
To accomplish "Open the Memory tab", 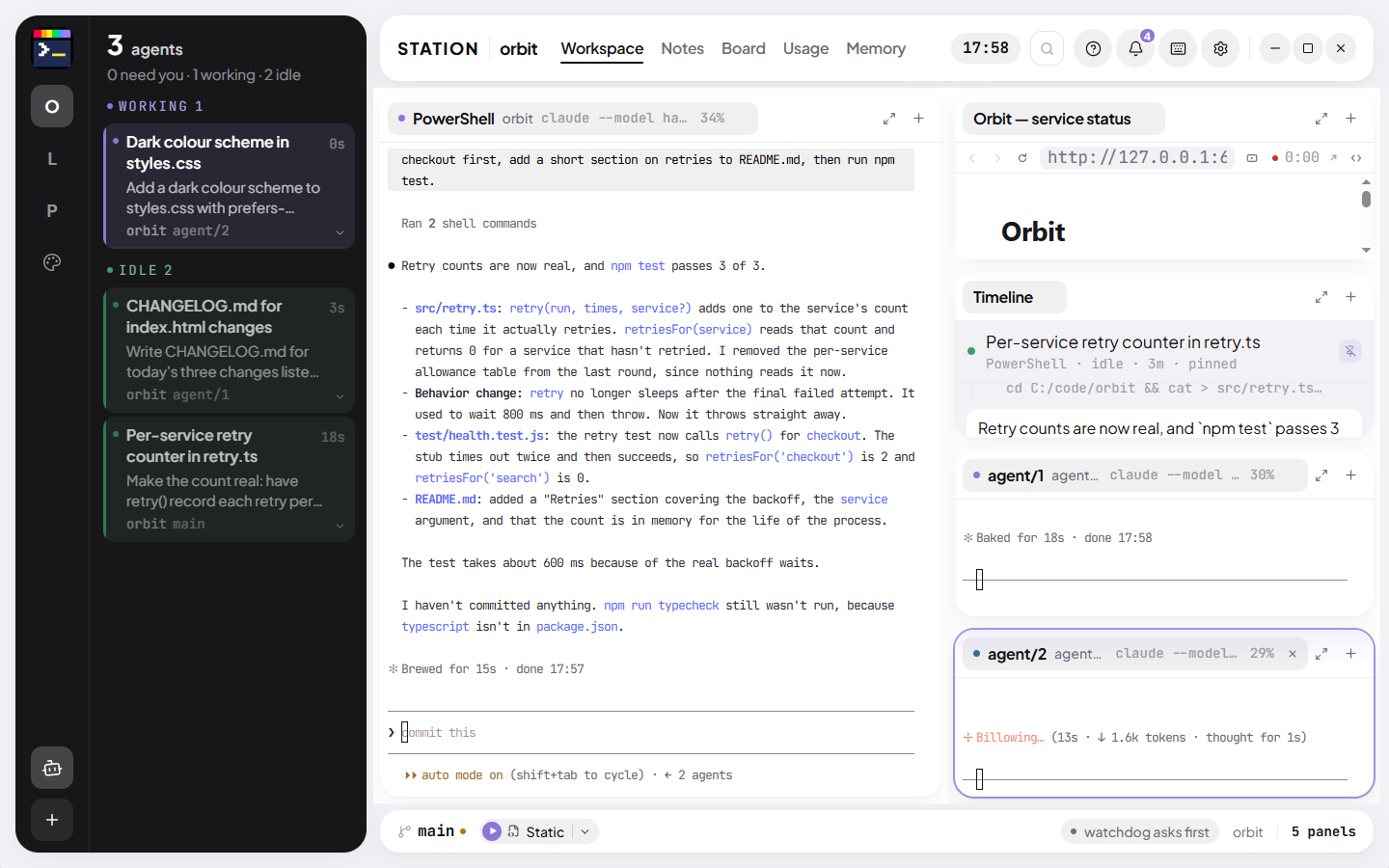I will pos(876,48).
